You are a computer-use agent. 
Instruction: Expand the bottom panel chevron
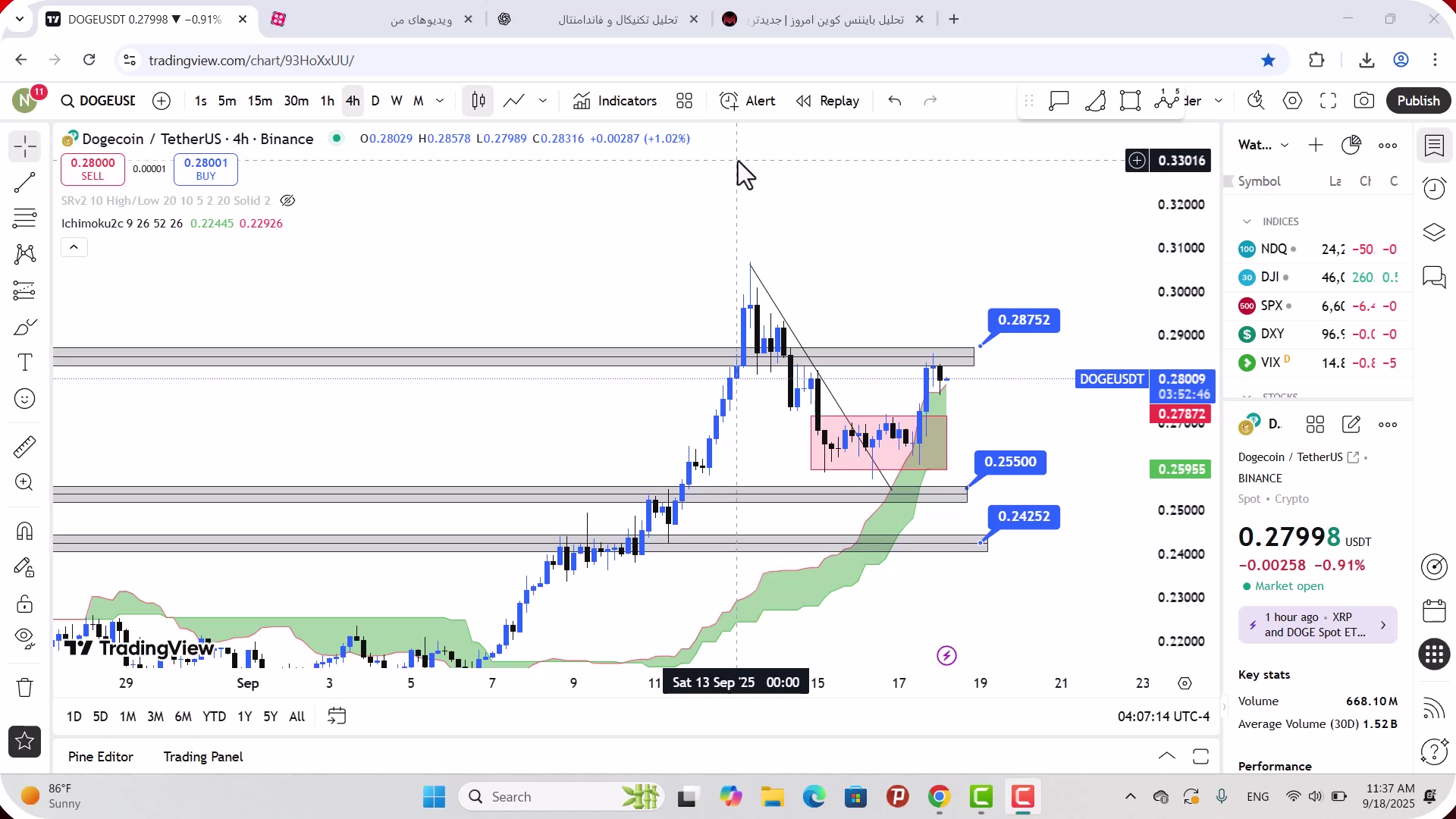pos(1167,757)
